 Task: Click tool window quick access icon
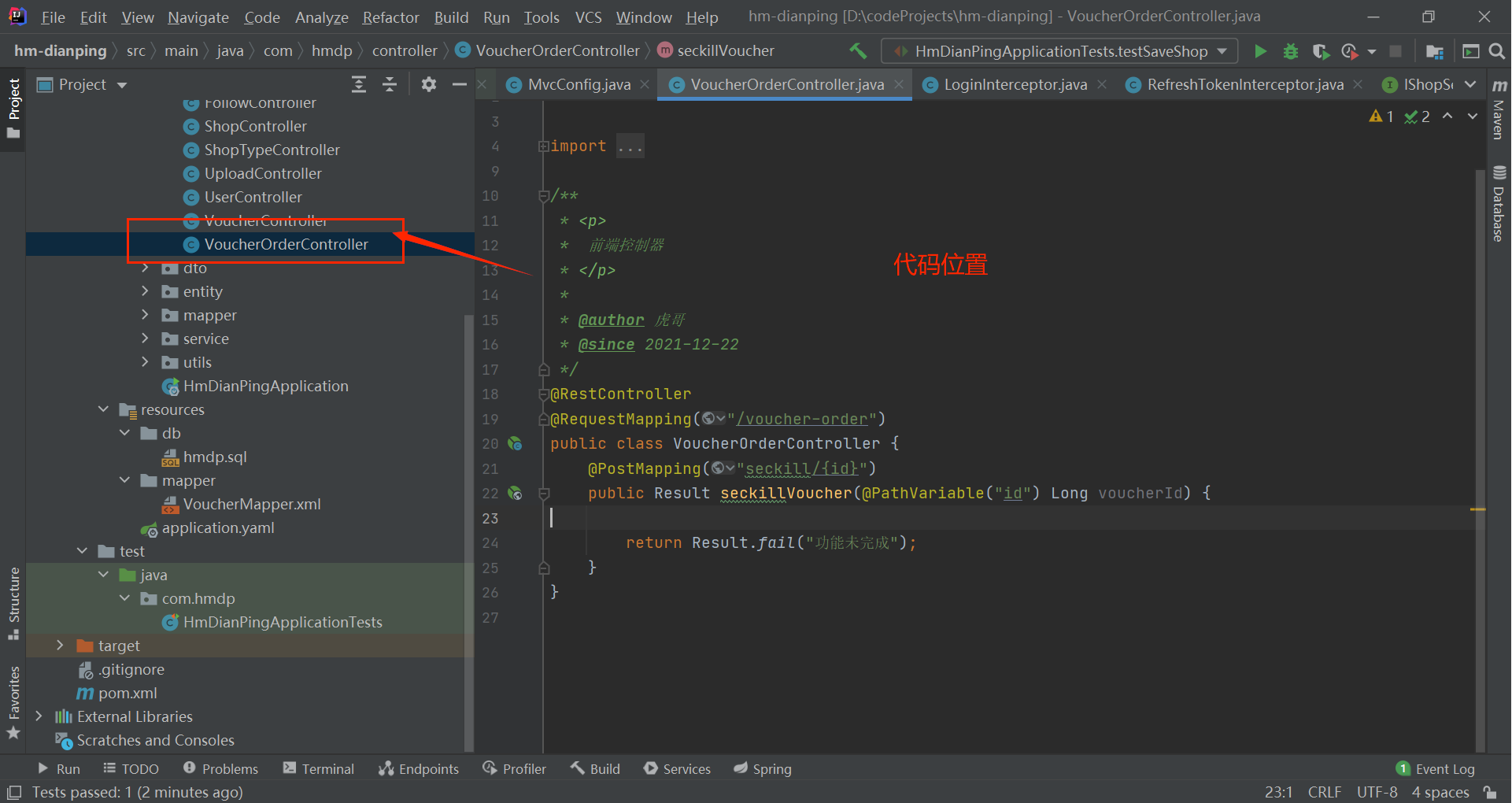point(13,792)
